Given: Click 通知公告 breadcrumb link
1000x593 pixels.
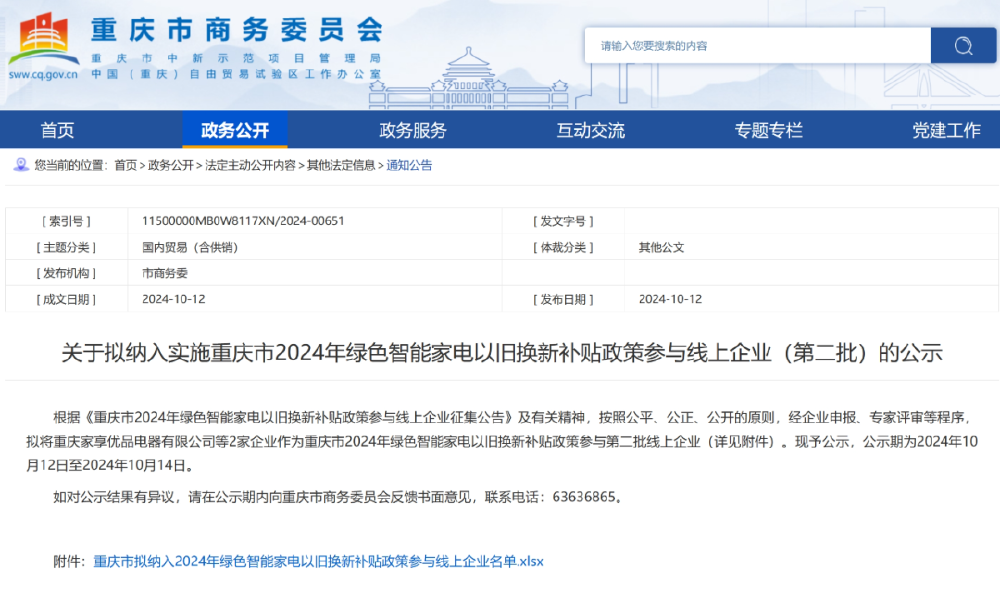Looking at the screenshot, I should point(410,165).
